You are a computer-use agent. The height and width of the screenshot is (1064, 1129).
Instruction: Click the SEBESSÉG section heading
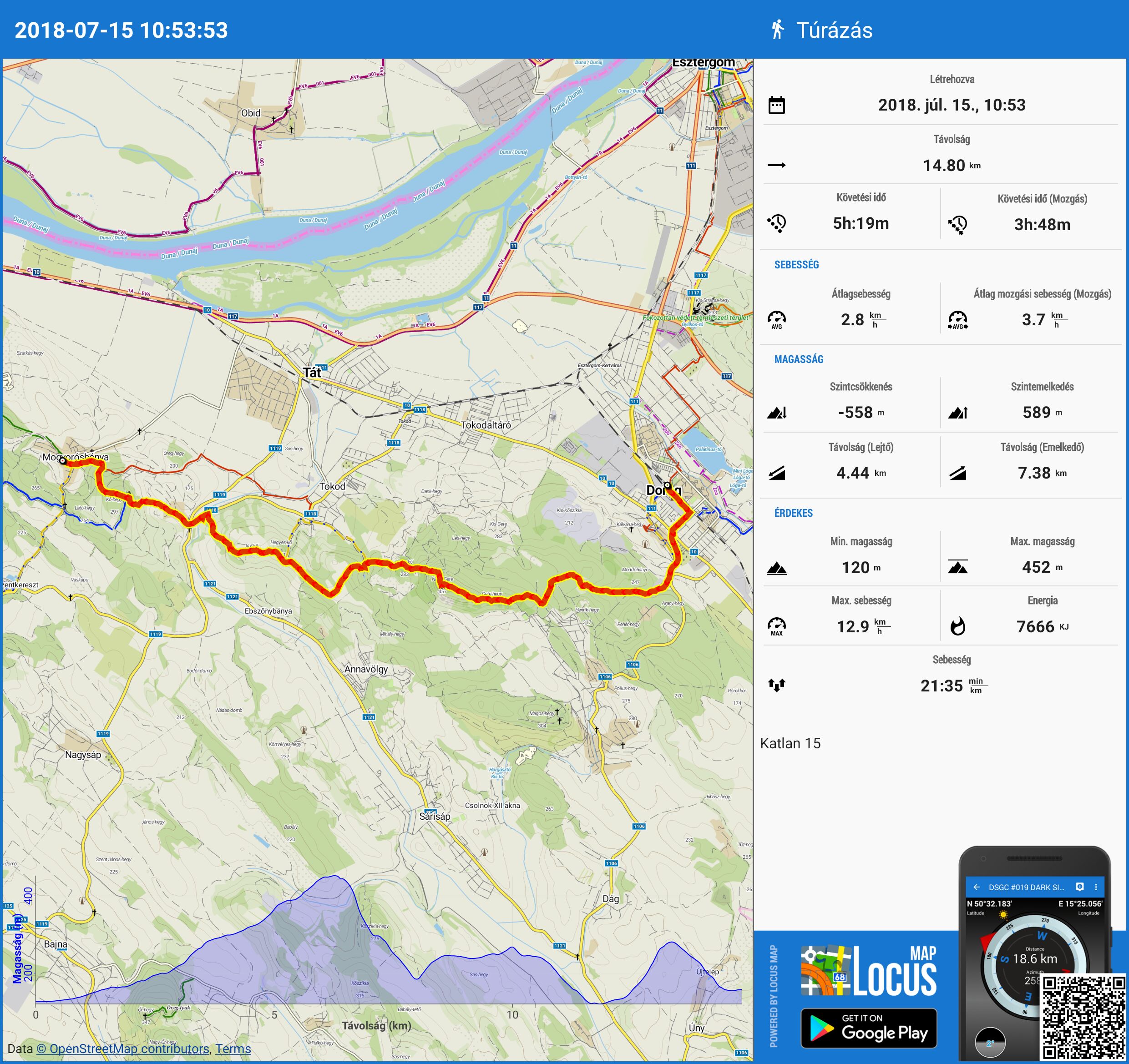(797, 265)
